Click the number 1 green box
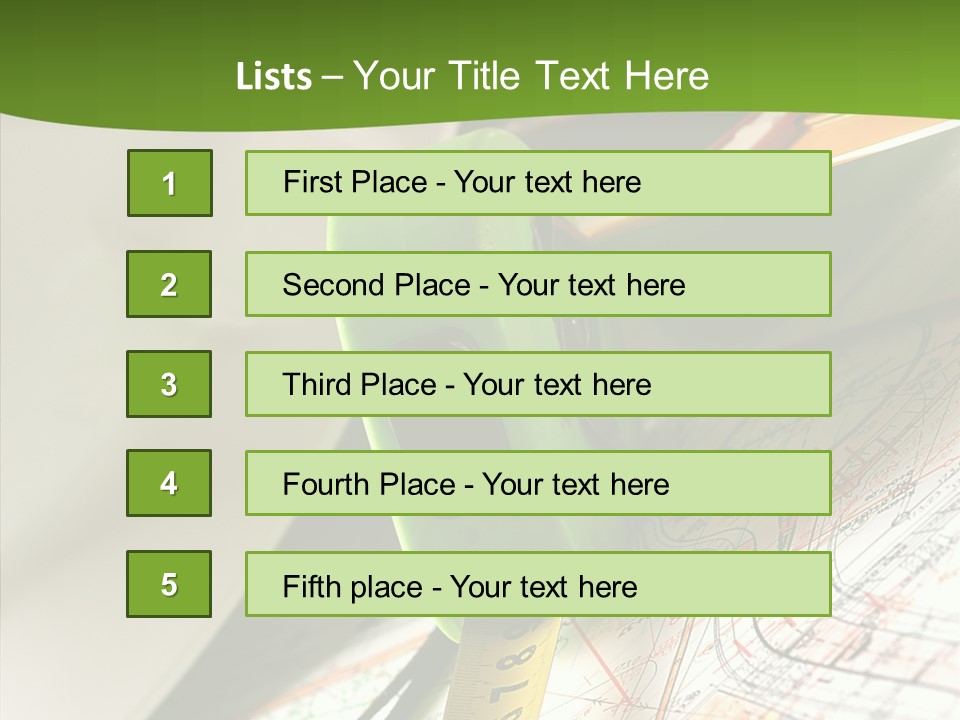Viewport: 960px width, 720px height. tap(169, 183)
